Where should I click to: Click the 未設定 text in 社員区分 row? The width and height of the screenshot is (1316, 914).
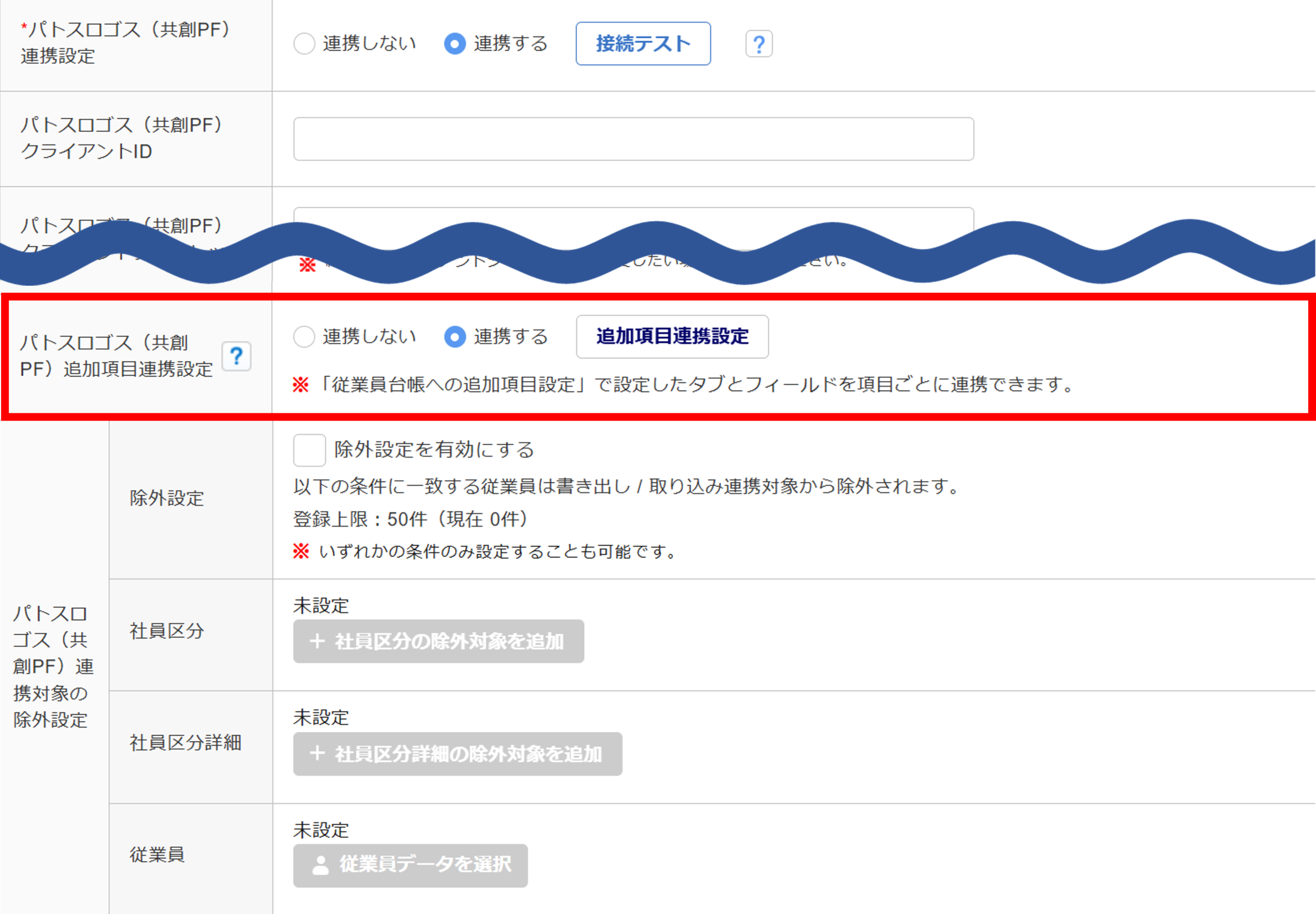point(321,606)
